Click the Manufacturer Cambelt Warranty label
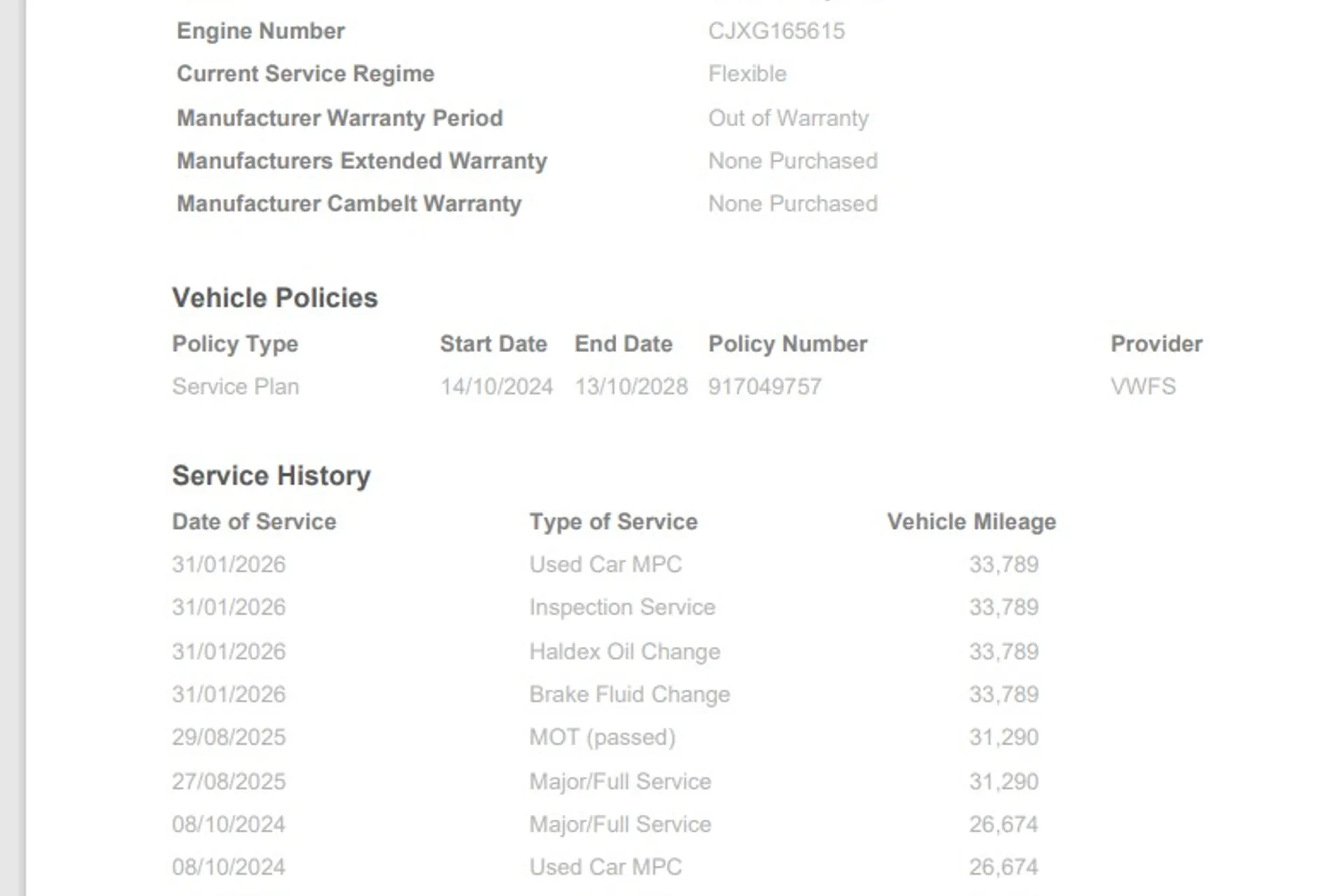 349,204
